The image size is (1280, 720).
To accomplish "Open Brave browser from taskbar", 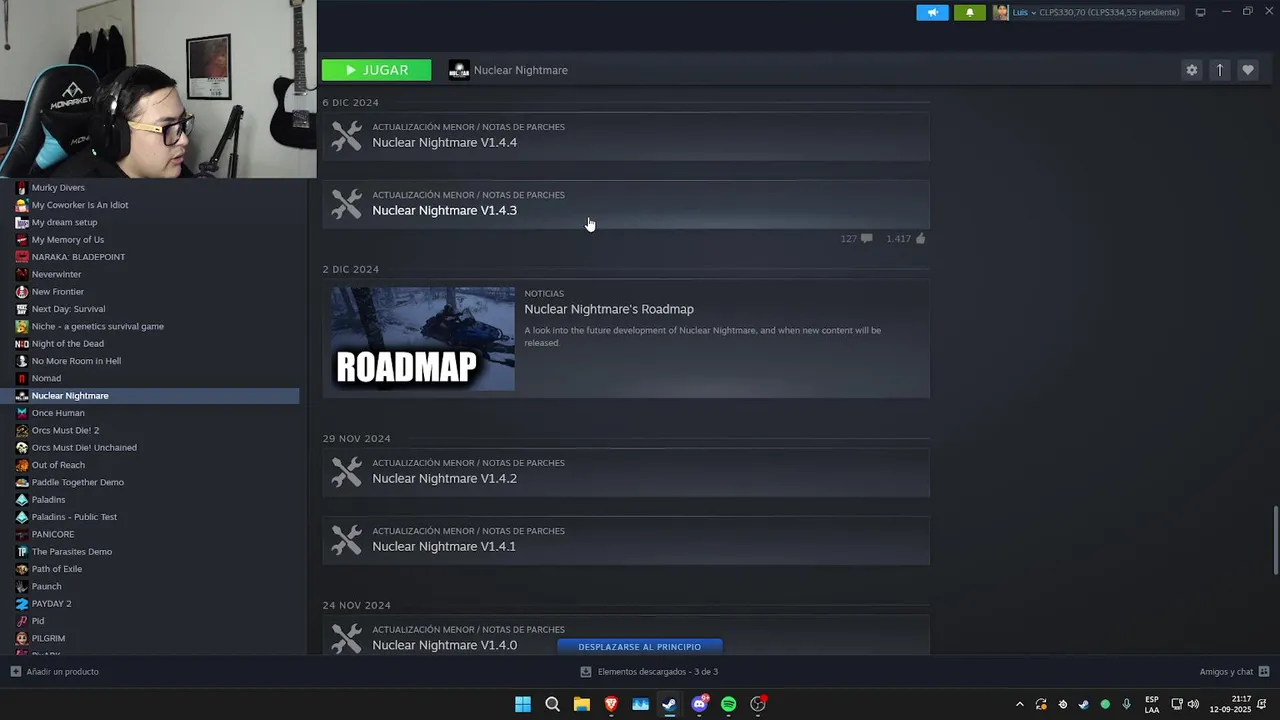I will pyautogui.click(x=611, y=704).
